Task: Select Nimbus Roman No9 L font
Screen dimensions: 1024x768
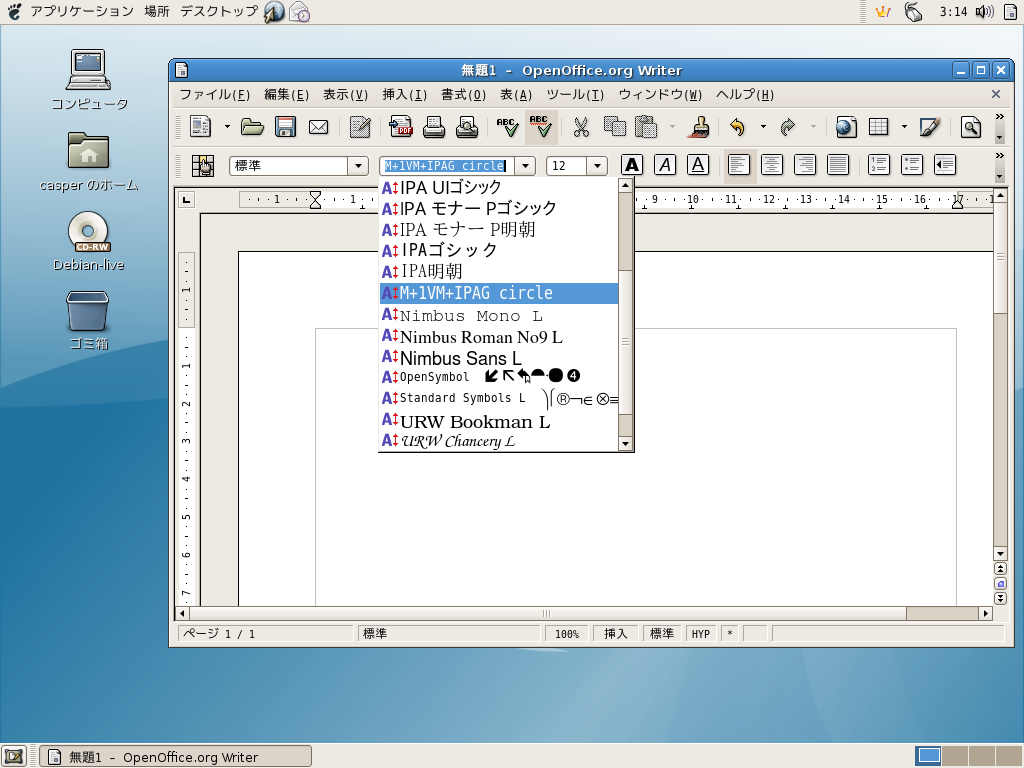Action: [499, 337]
